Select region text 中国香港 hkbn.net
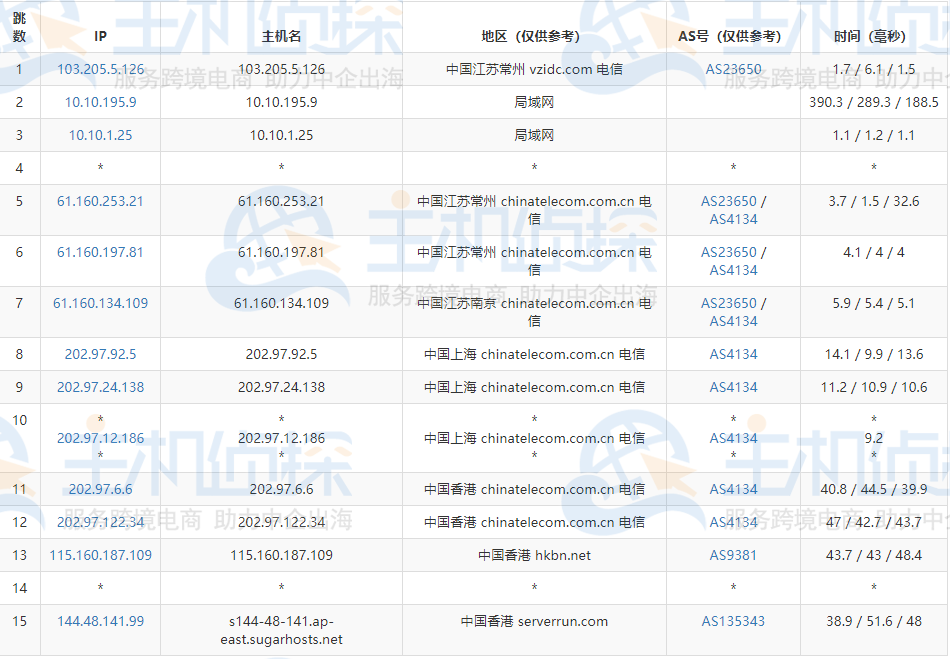The height and width of the screenshot is (659, 950). coord(534,555)
